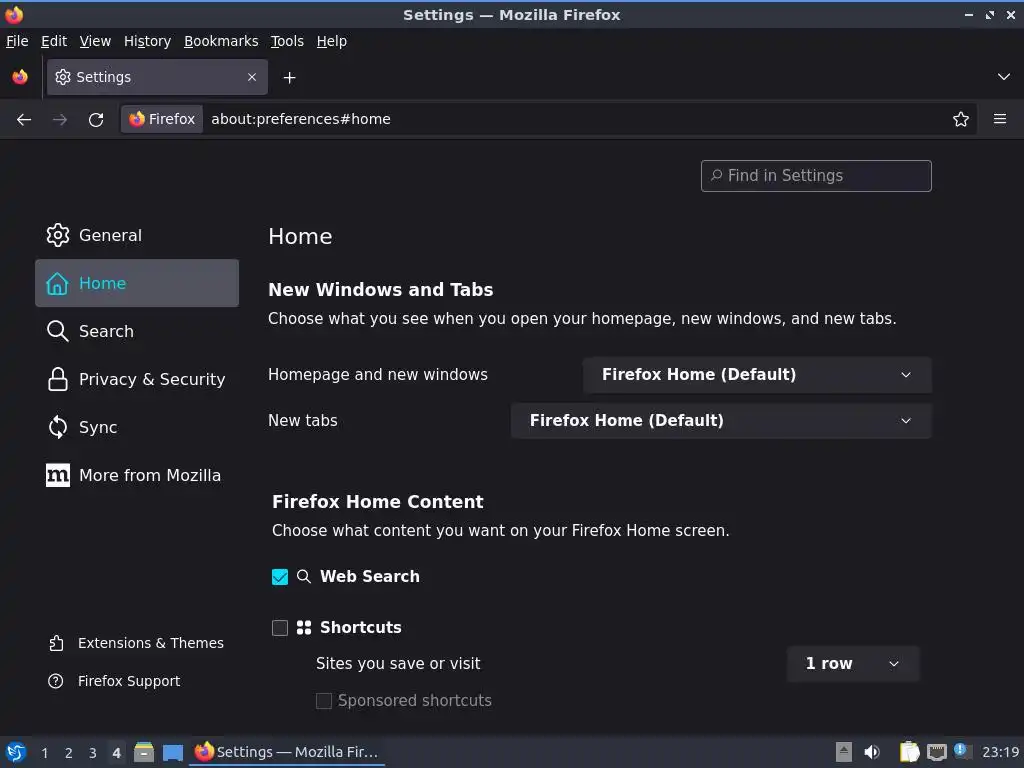Screen dimensions: 1024x768
Task: Click the 'Sites you save or visit' text
Action: pos(398,664)
